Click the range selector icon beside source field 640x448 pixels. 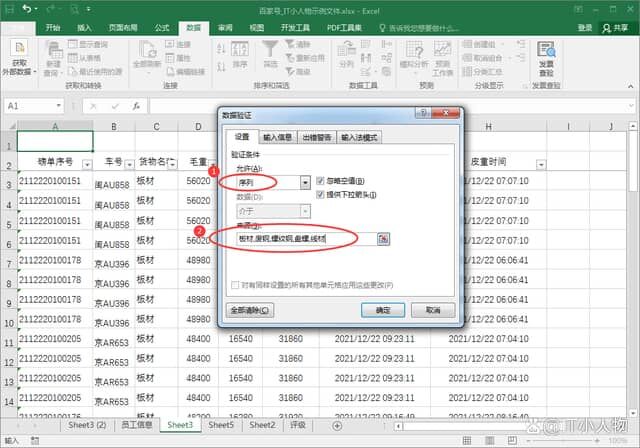383,240
